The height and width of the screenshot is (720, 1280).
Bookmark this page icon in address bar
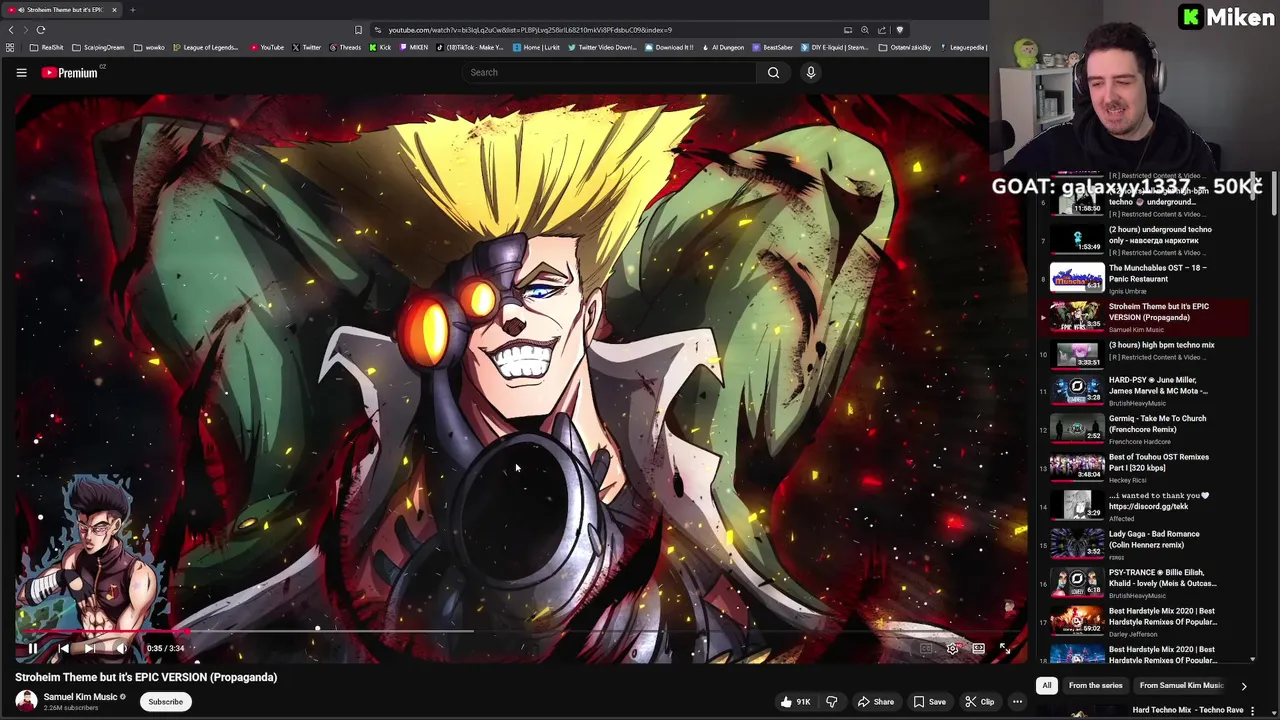pyautogui.click(x=358, y=30)
